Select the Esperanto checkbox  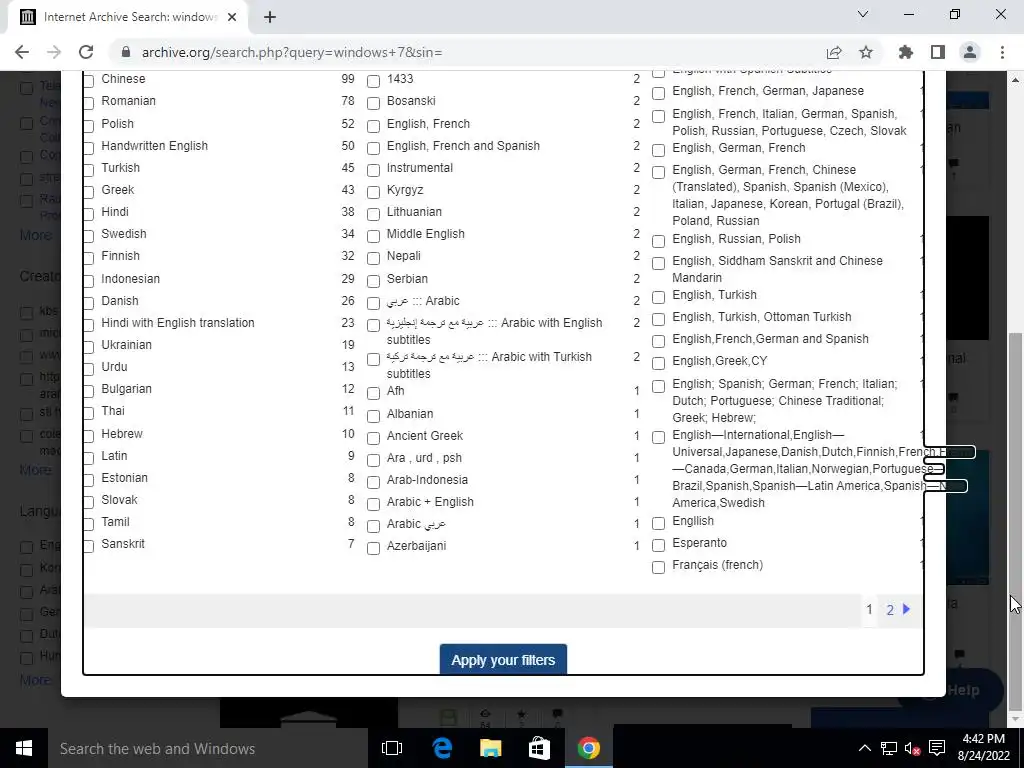[658, 545]
